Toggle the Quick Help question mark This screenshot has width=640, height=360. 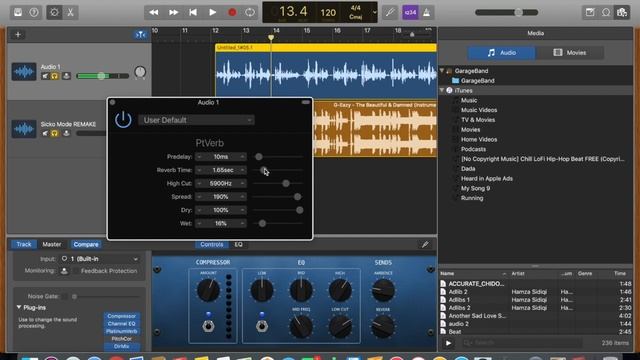[34, 12]
